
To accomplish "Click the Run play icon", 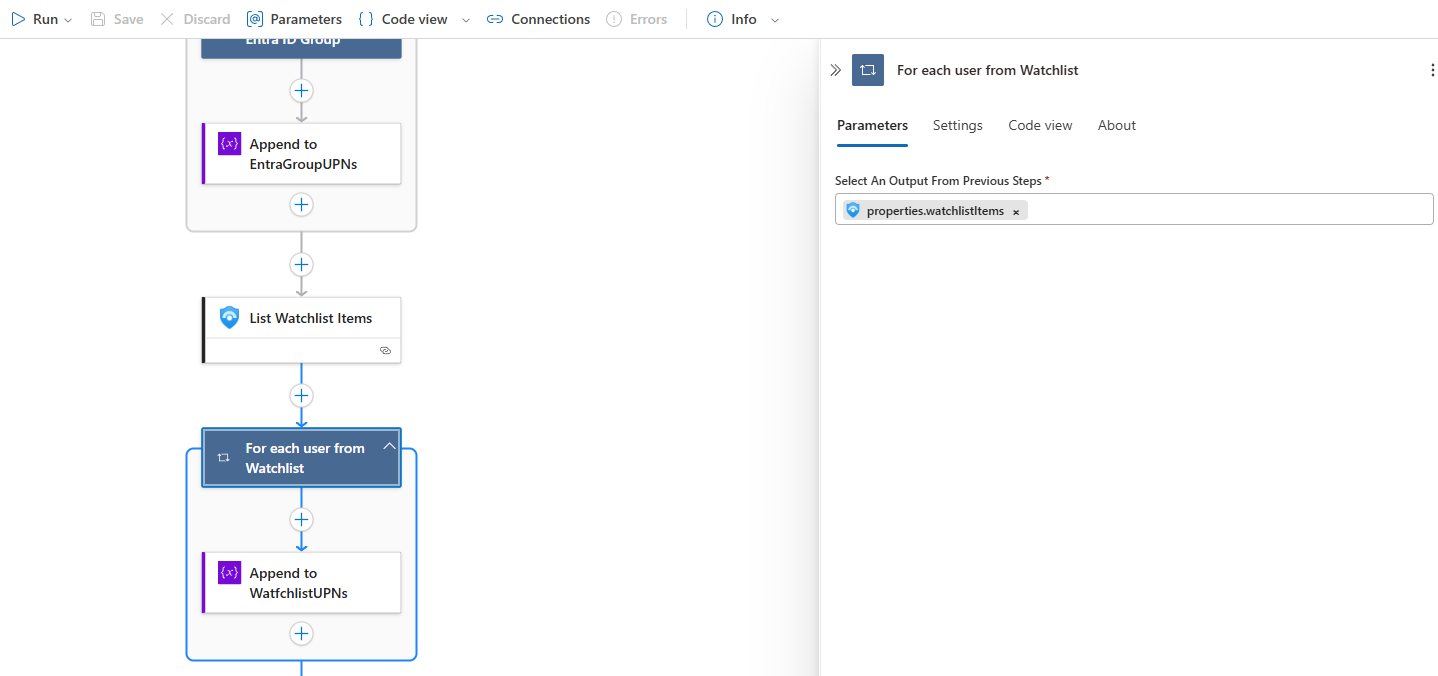I will coord(18,19).
